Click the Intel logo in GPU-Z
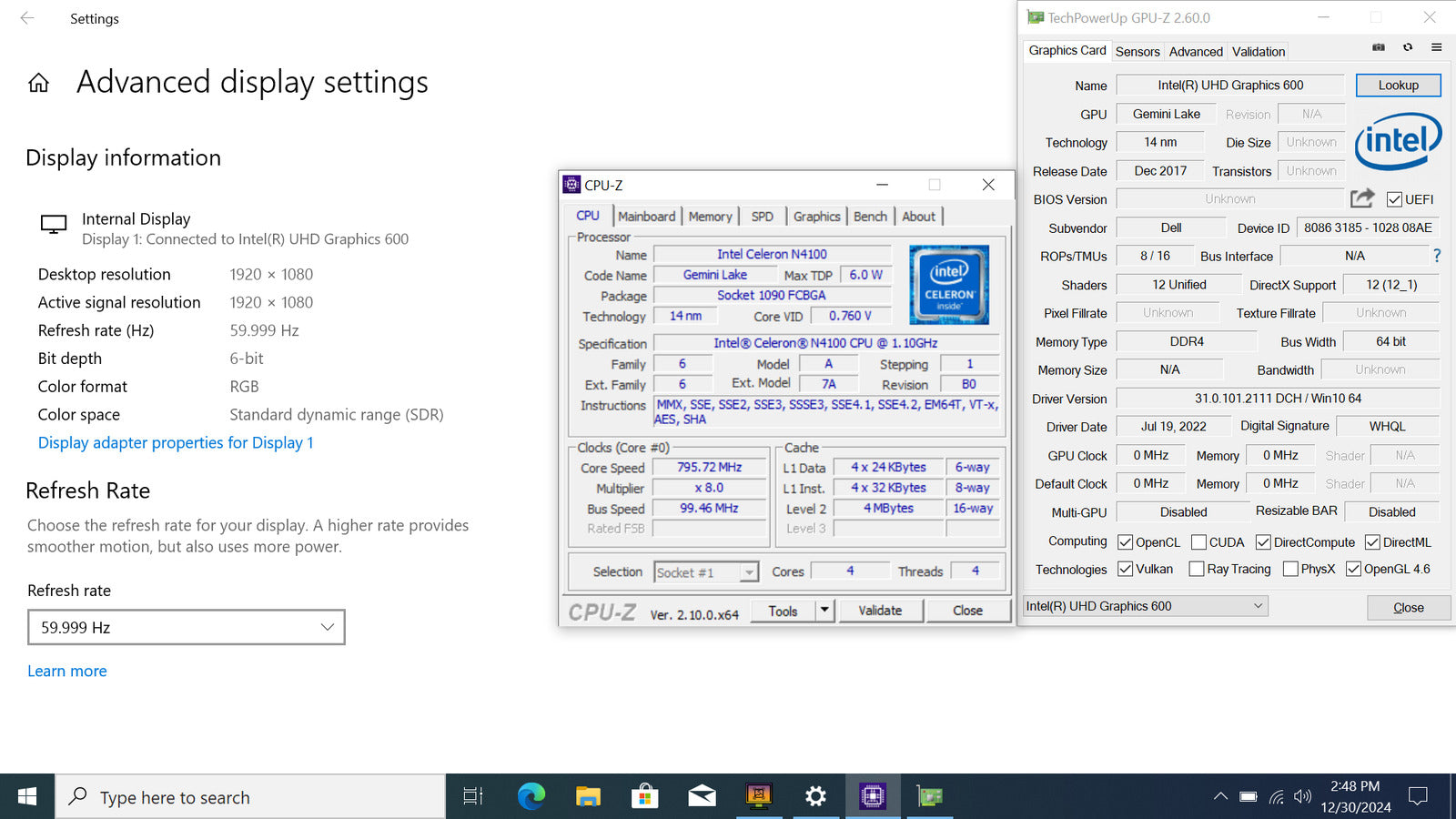This screenshot has width=1456, height=819. point(1398,140)
